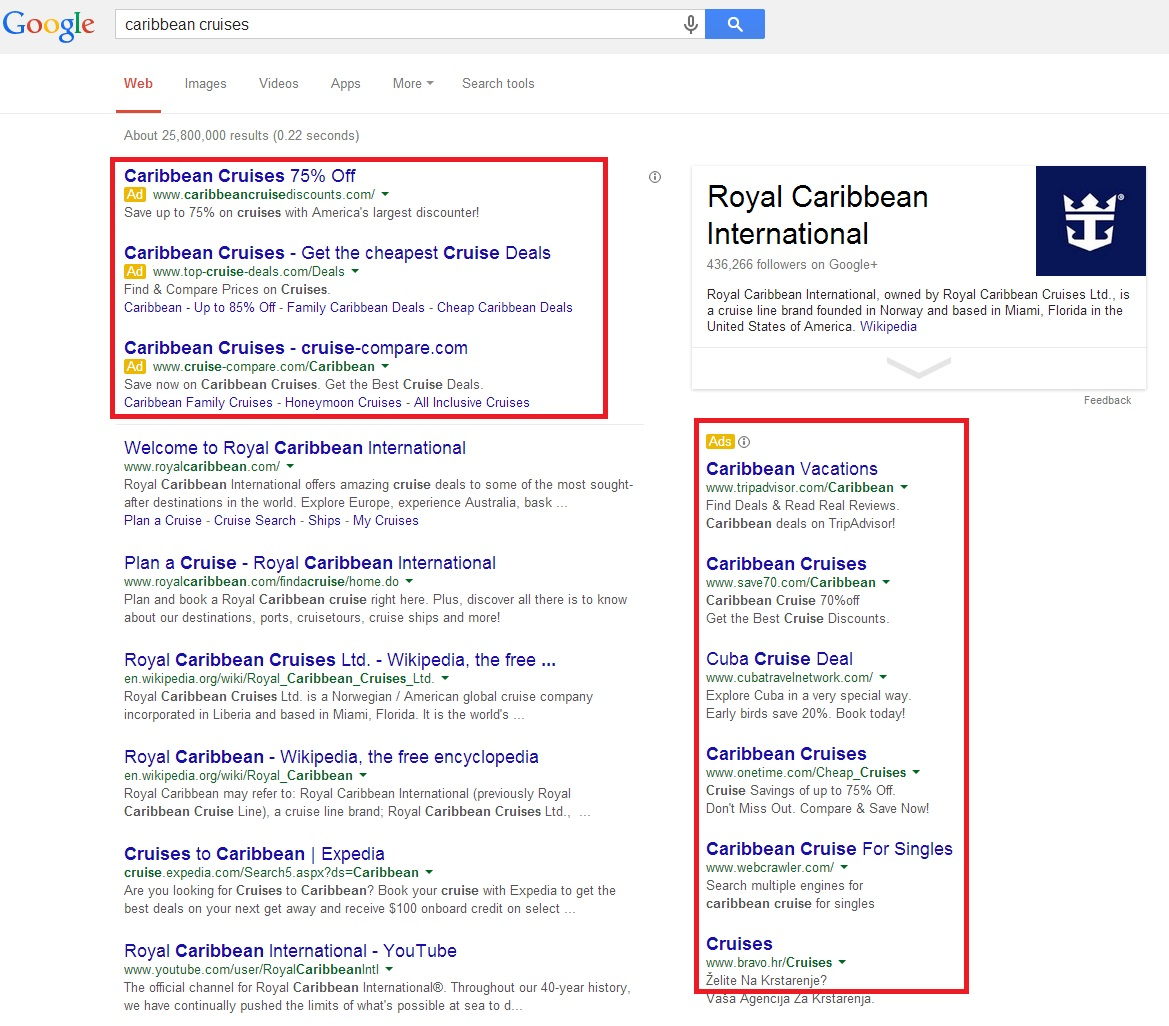Expand the Royal Caribbean knowledge panel chevron
The height and width of the screenshot is (1026, 1169).
[x=917, y=369]
